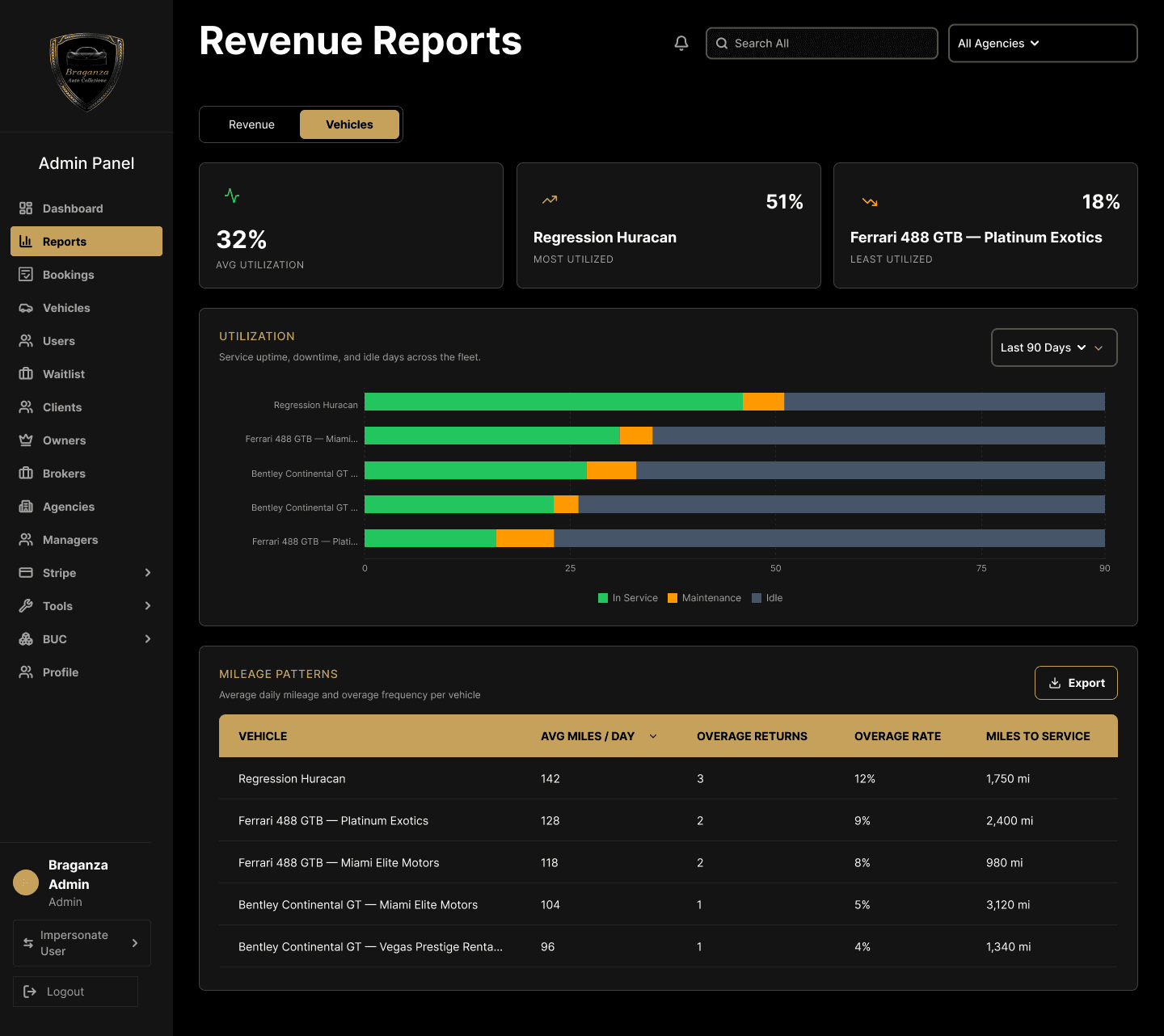The height and width of the screenshot is (1036, 1164).
Task: Click the Profile sidebar icon
Action: (26, 672)
